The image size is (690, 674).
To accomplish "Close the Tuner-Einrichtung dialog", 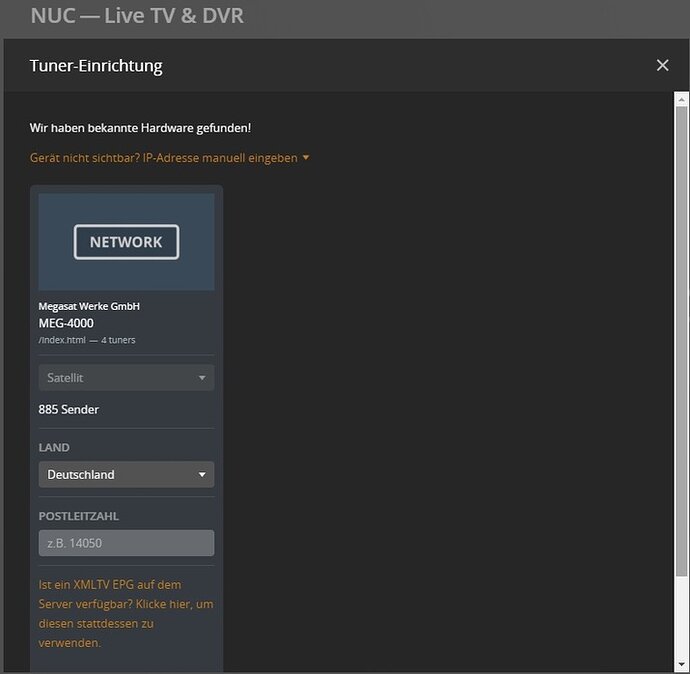I will pyautogui.click(x=662, y=66).
